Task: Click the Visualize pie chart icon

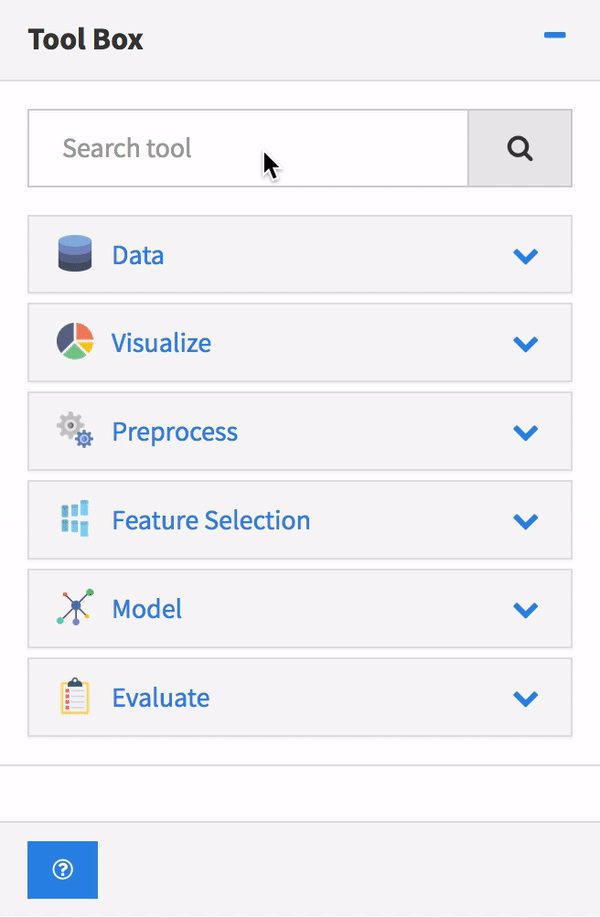Action: point(75,342)
